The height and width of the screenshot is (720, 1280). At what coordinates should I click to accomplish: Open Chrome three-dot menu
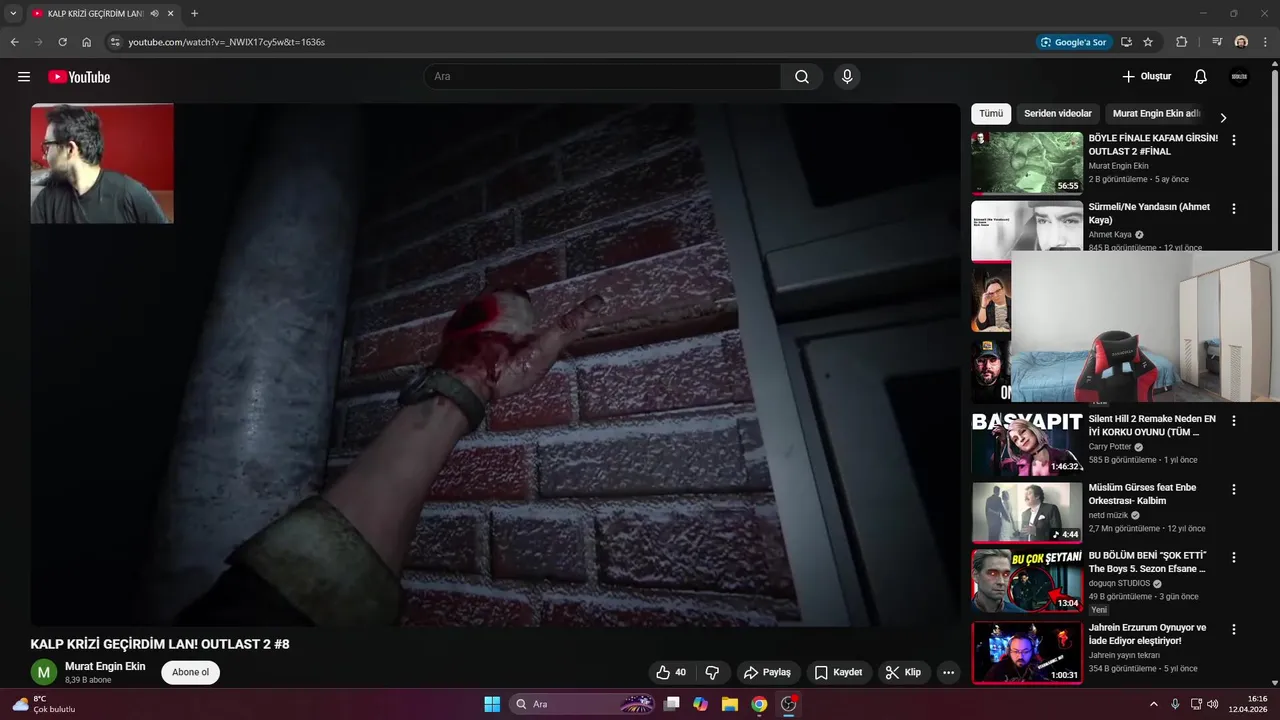click(1265, 42)
